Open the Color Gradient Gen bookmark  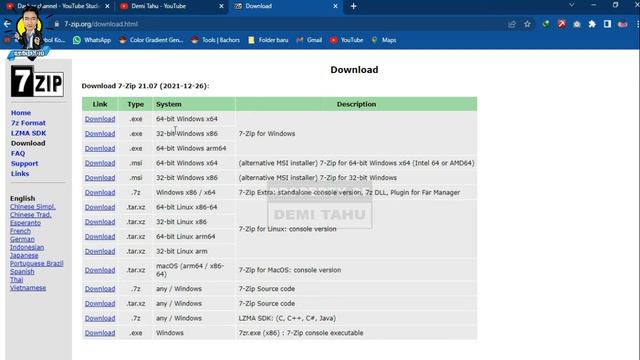click(151, 40)
